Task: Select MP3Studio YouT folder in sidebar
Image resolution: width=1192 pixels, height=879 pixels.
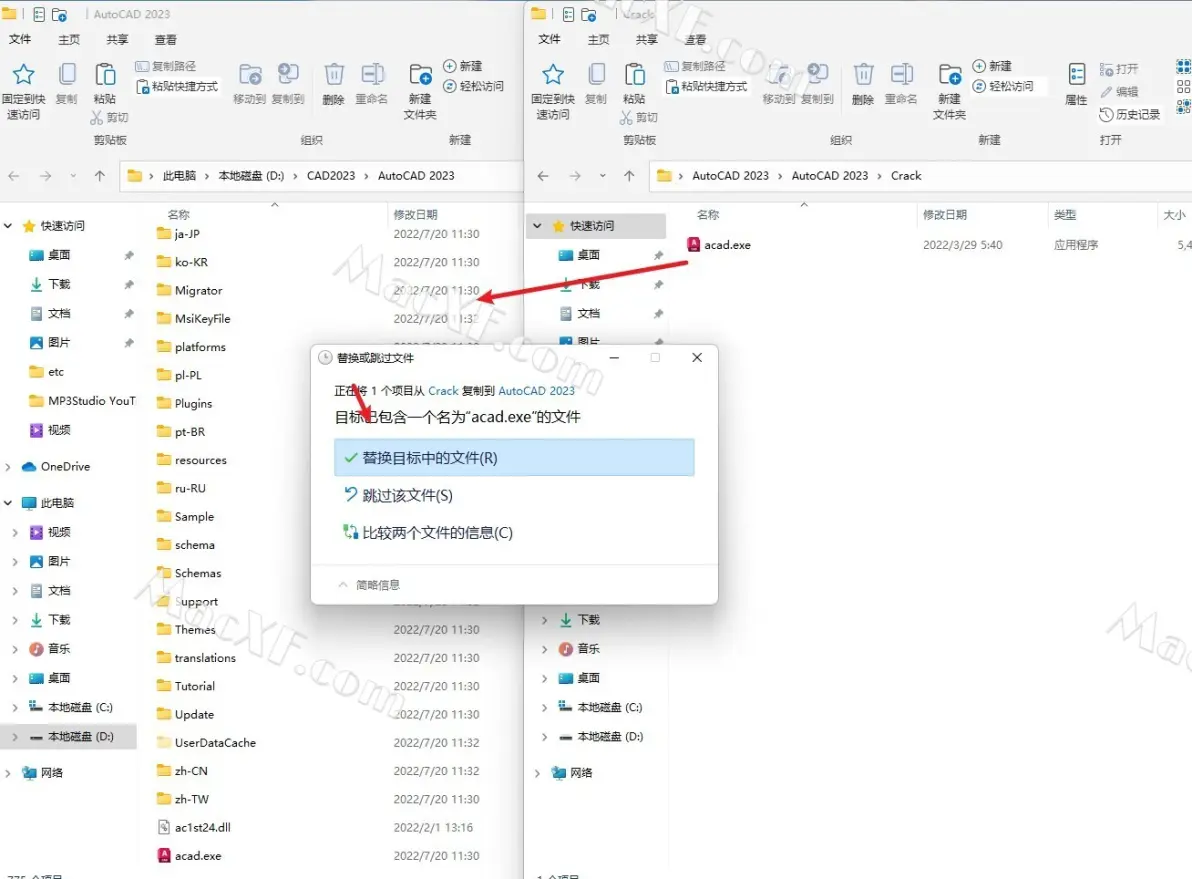Action: point(82,401)
